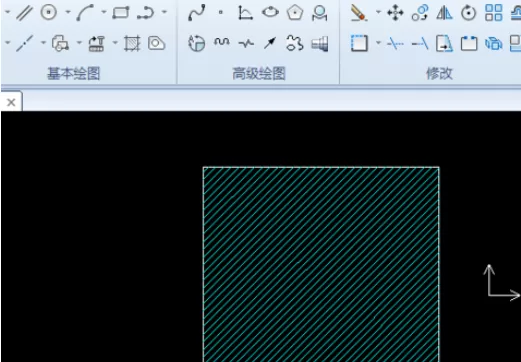Click the freeform cloud outline icon

pos(295,43)
